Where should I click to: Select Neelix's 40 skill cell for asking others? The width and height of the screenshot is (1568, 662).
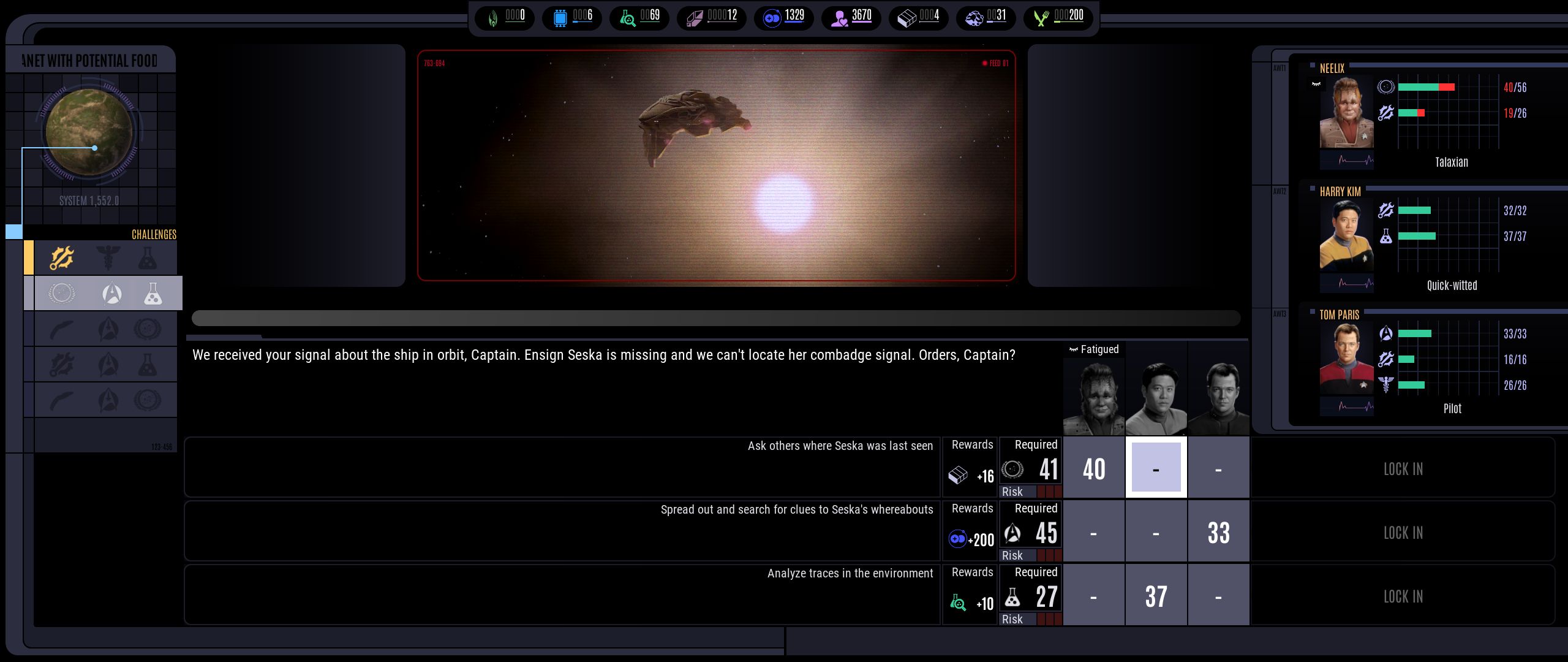(x=1093, y=469)
